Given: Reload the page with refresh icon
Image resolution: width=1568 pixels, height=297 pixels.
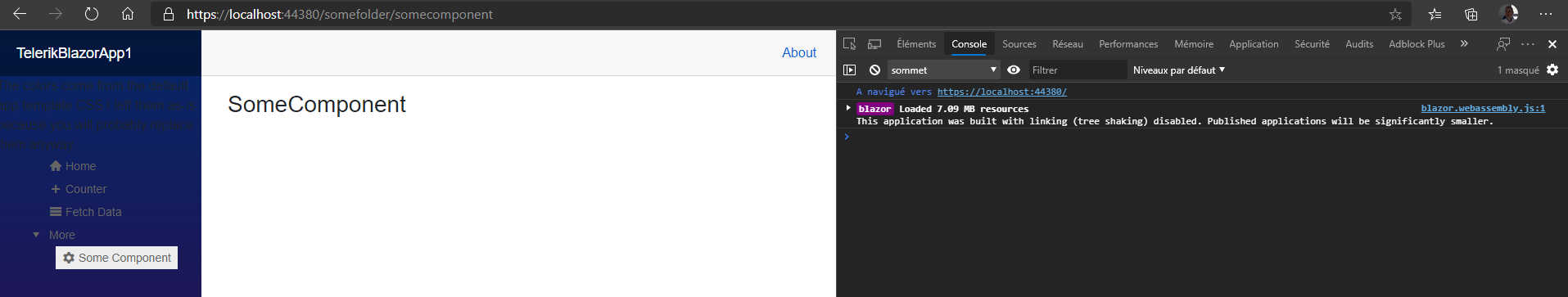Looking at the screenshot, I should coord(91,14).
